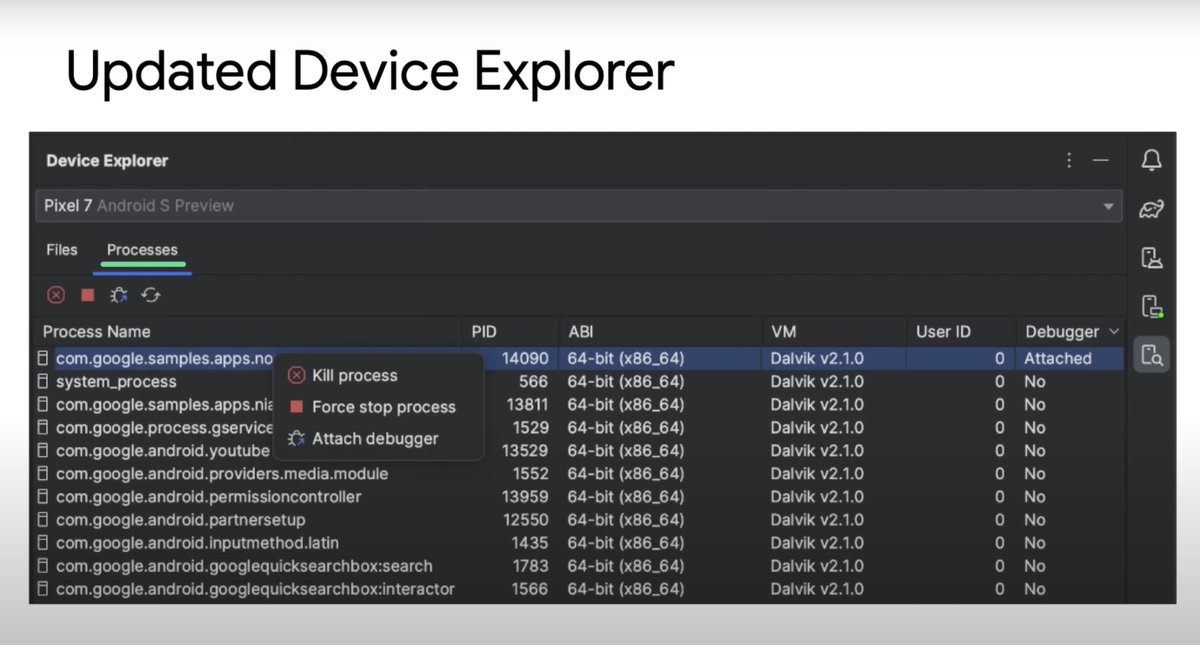Viewport: 1200px width, 645px height.
Task: Click the Attached debugger status cell
Action: (x=1058, y=358)
